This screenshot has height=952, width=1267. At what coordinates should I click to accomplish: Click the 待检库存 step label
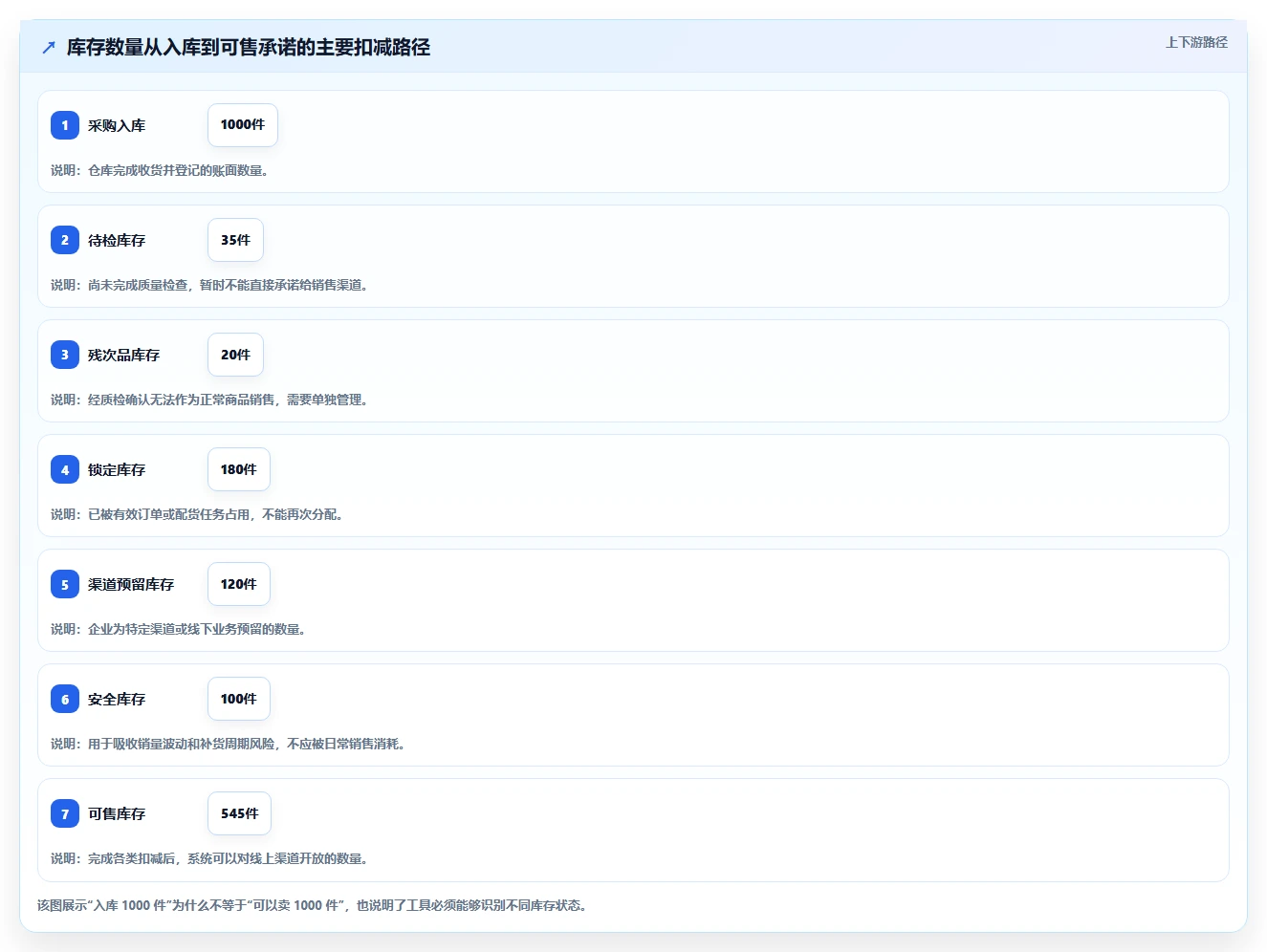point(117,240)
